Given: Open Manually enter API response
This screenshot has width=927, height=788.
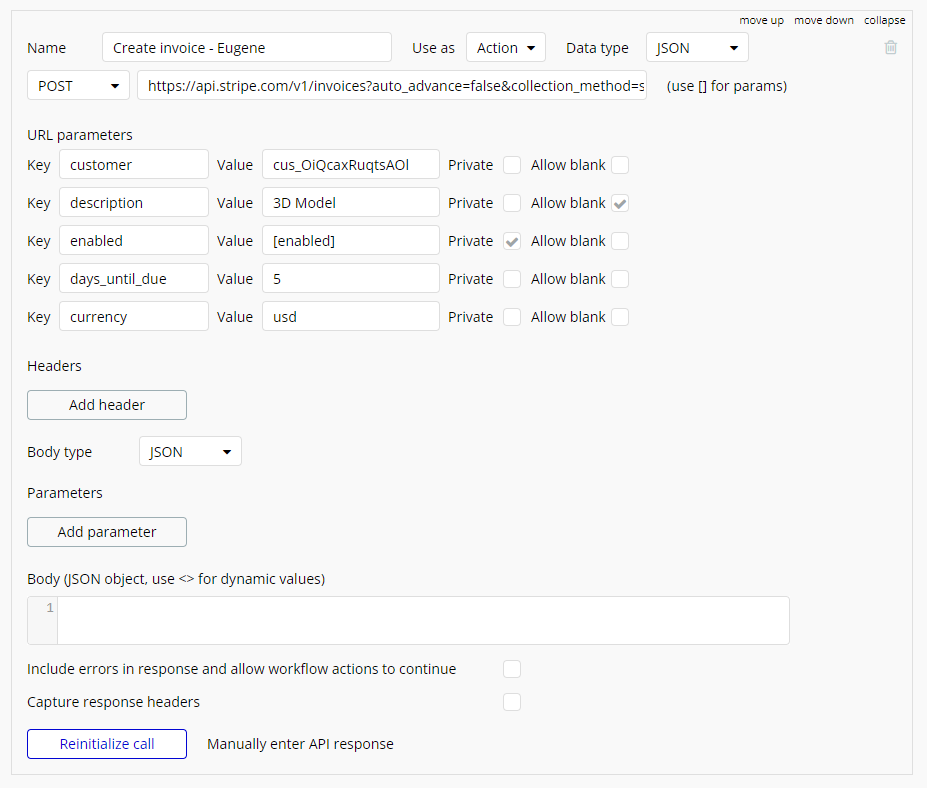Looking at the screenshot, I should pos(300,744).
